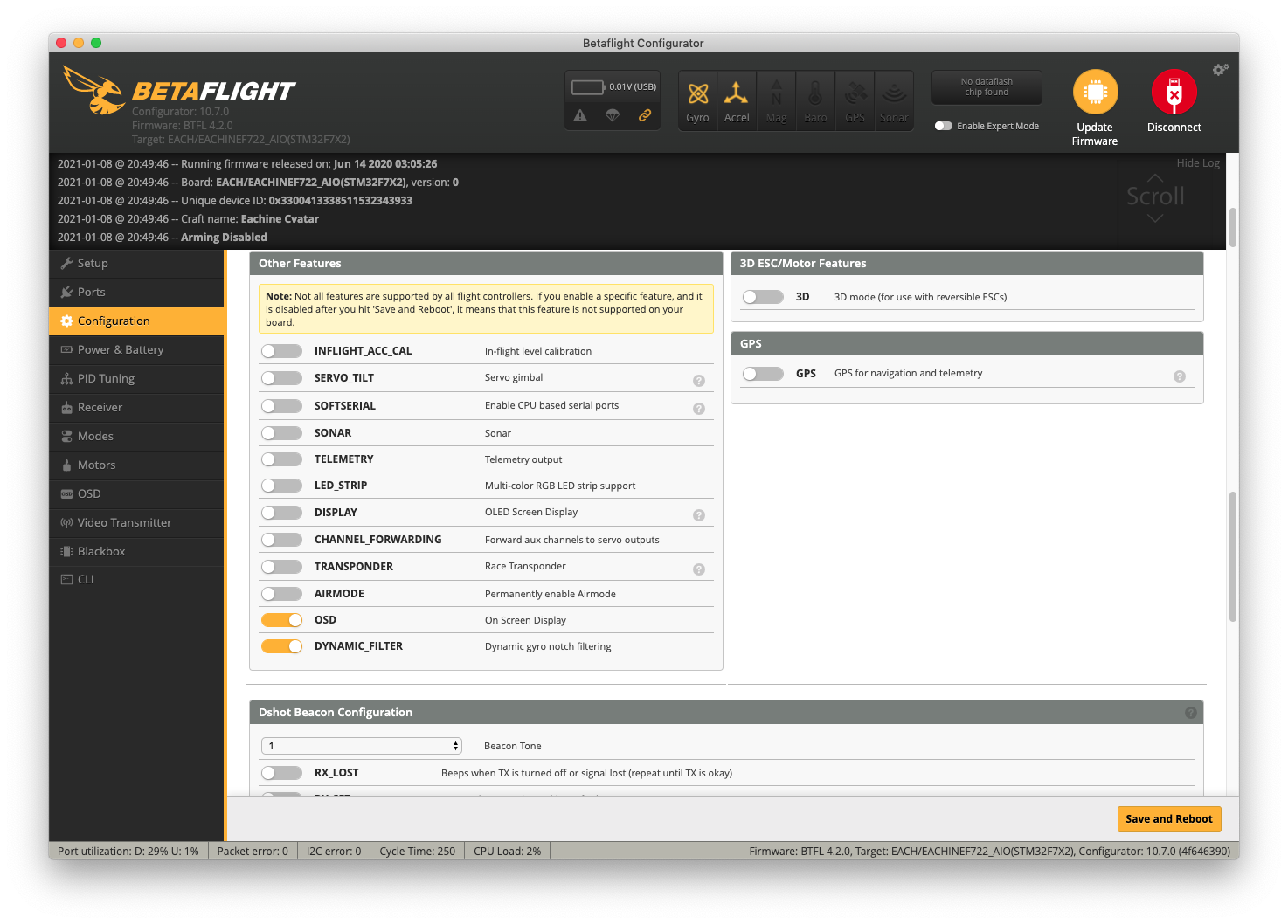Enable the SERVO_TILT feature
The height and width of the screenshot is (924, 1288).
(x=281, y=378)
